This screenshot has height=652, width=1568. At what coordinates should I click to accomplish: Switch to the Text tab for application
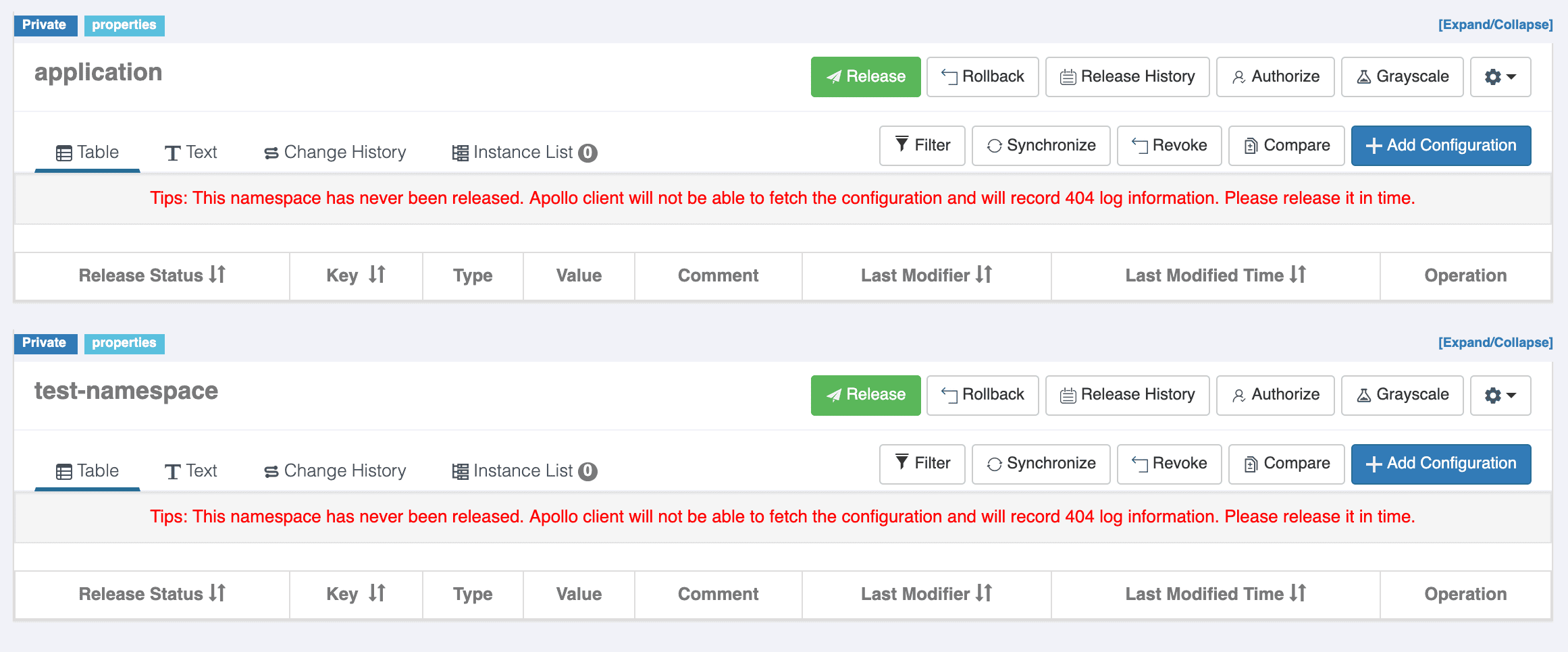tap(191, 152)
